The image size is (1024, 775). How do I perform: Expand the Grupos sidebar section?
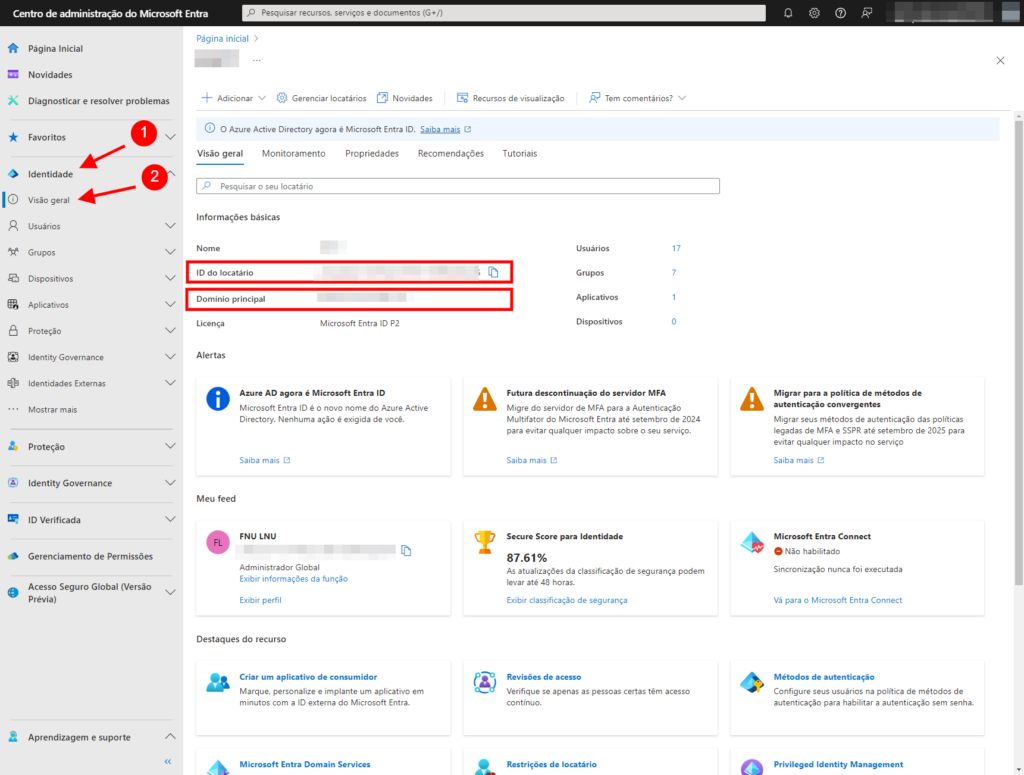coord(169,251)
